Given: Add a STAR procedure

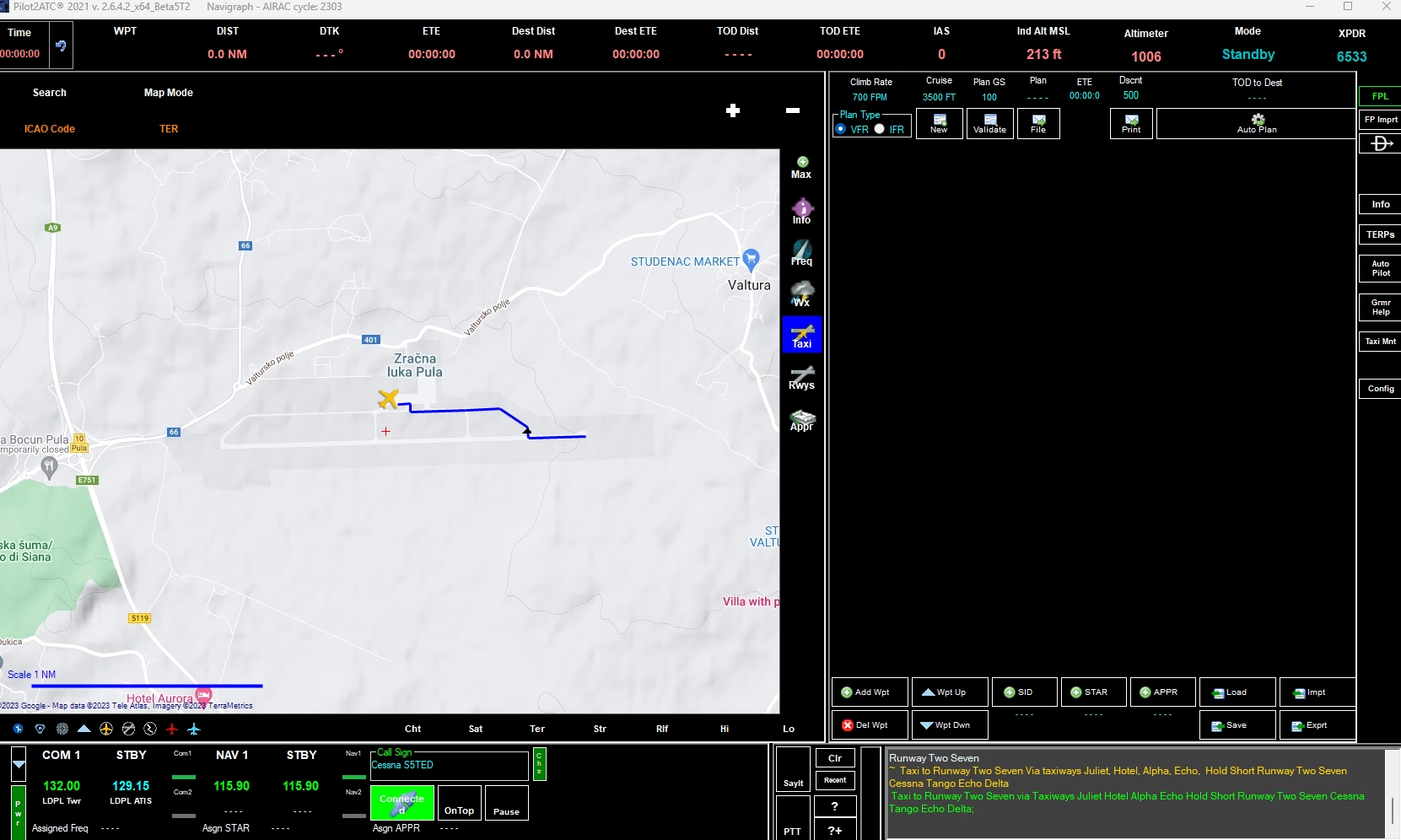Looking at the screenshot, I should [x=1094, y=692].
